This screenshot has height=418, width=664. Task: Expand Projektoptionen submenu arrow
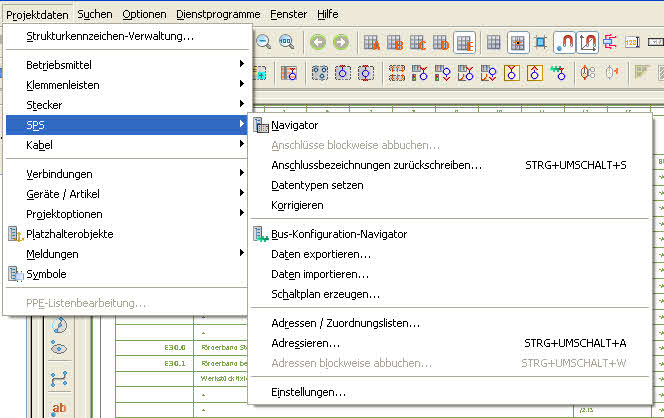(241, 213)
